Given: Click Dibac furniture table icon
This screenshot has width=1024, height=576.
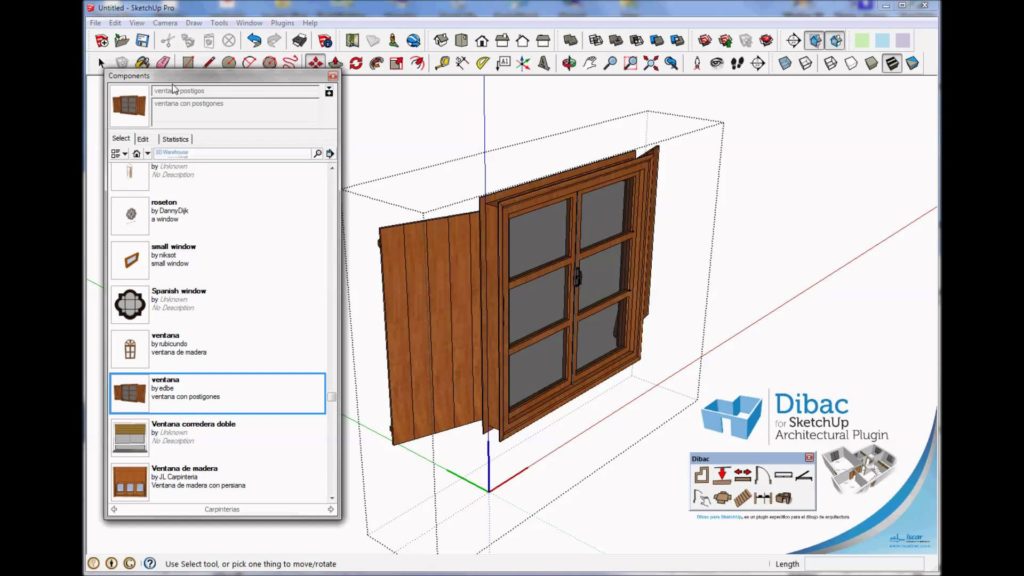Looking at the screenshot, I should [x=722, y=498].
